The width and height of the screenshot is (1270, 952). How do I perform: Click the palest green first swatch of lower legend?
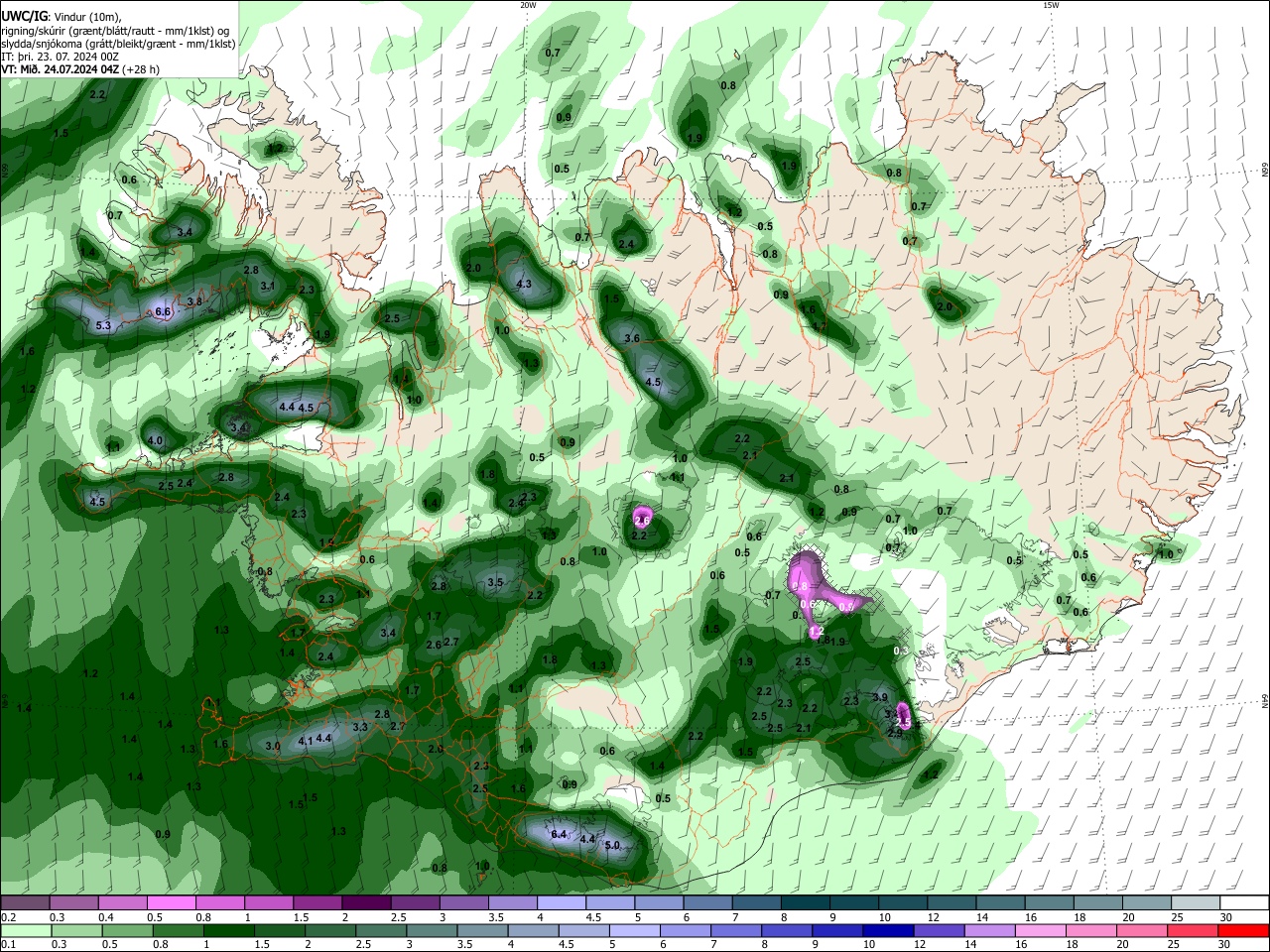click(x=26, y=931)
